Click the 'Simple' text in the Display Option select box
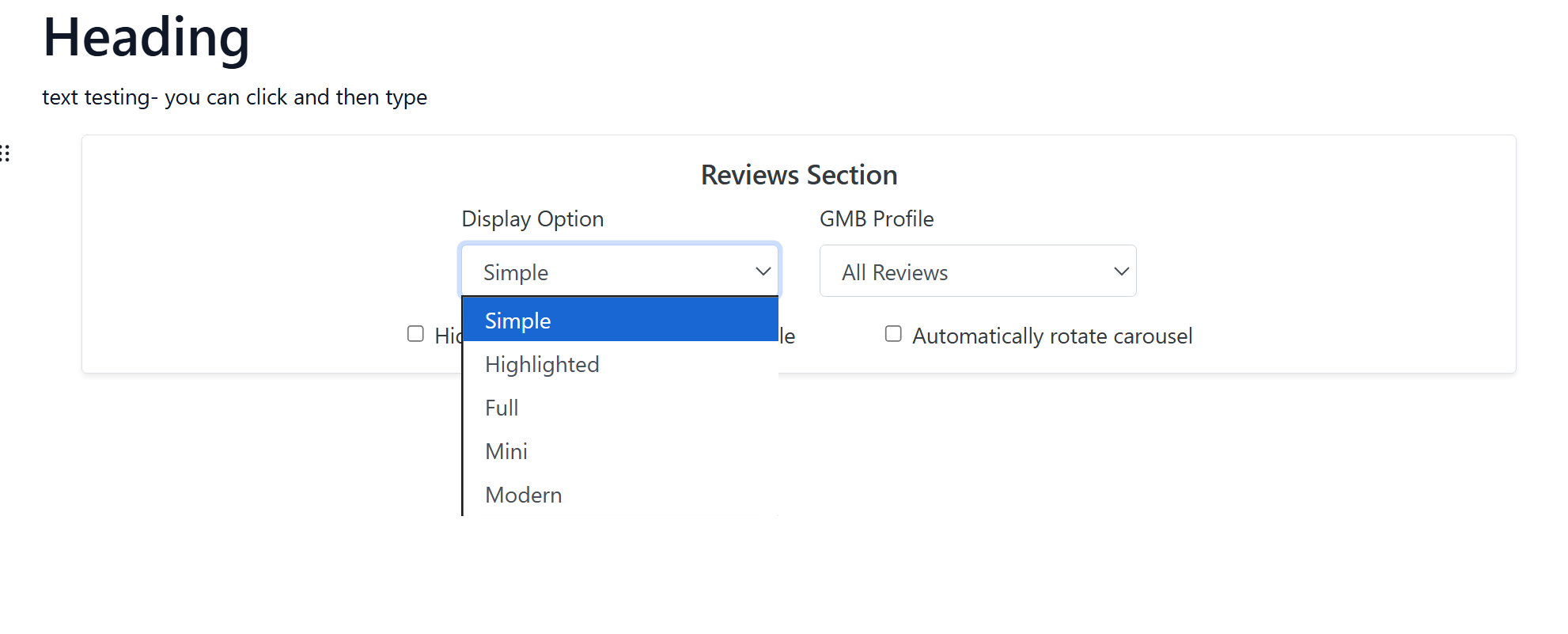 point(516,273)
